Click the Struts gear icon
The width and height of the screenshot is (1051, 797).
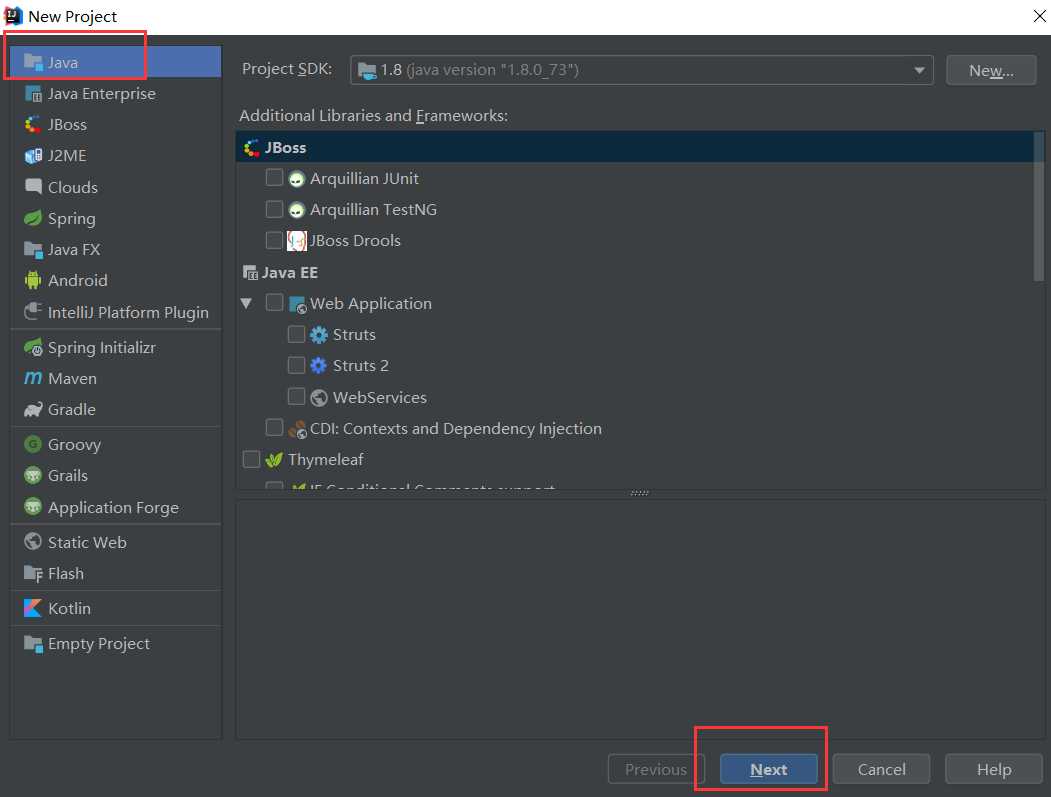point(318,334)
